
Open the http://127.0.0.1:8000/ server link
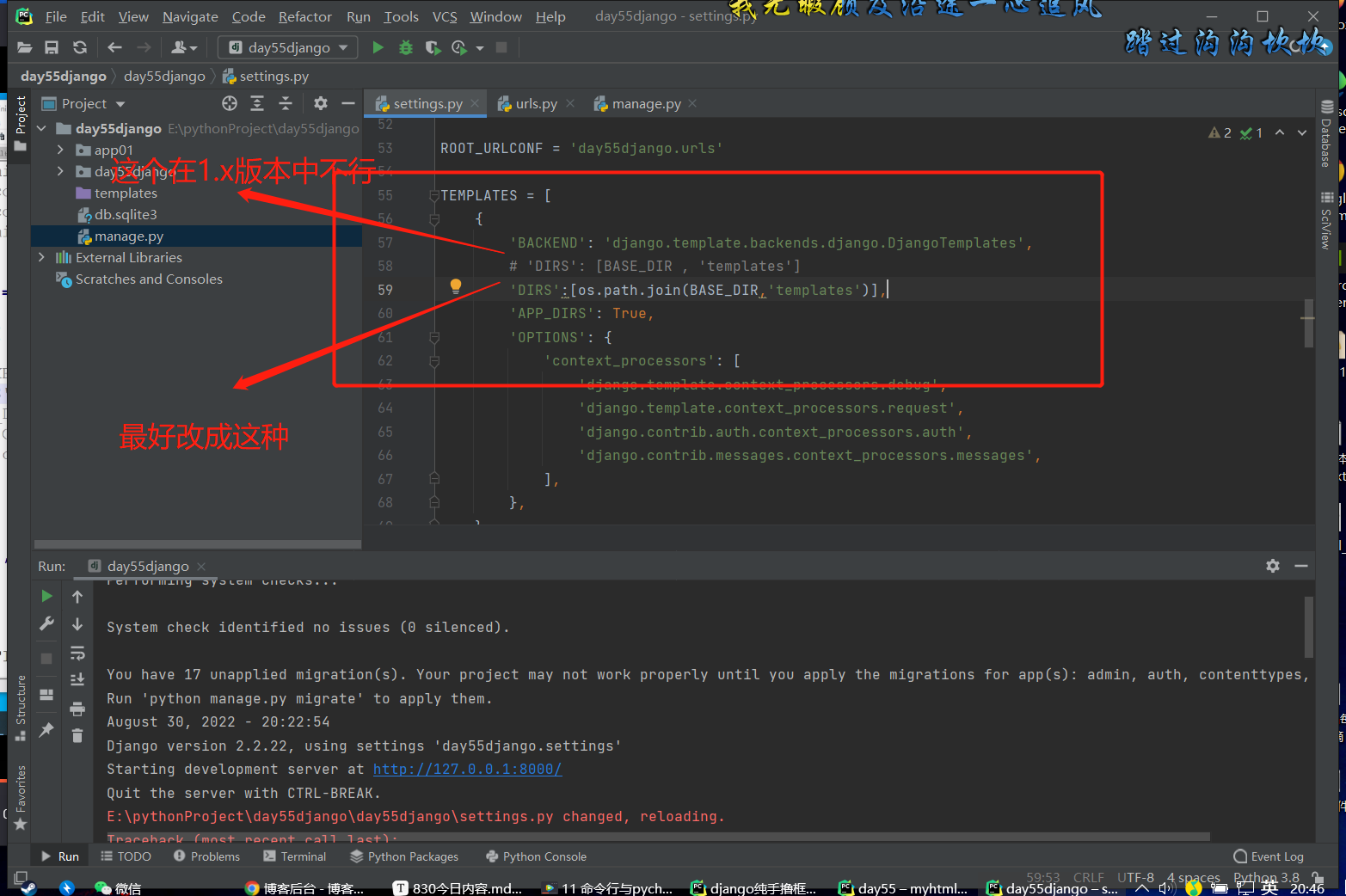tap(467, 769)
